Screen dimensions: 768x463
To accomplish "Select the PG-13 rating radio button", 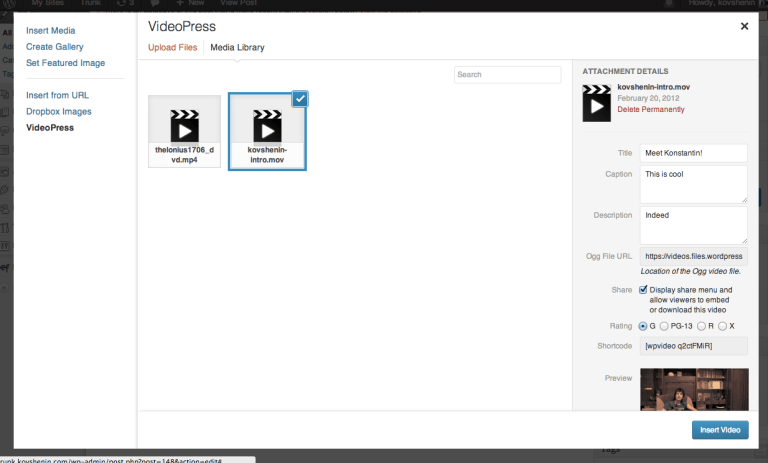I will (664, 326).
